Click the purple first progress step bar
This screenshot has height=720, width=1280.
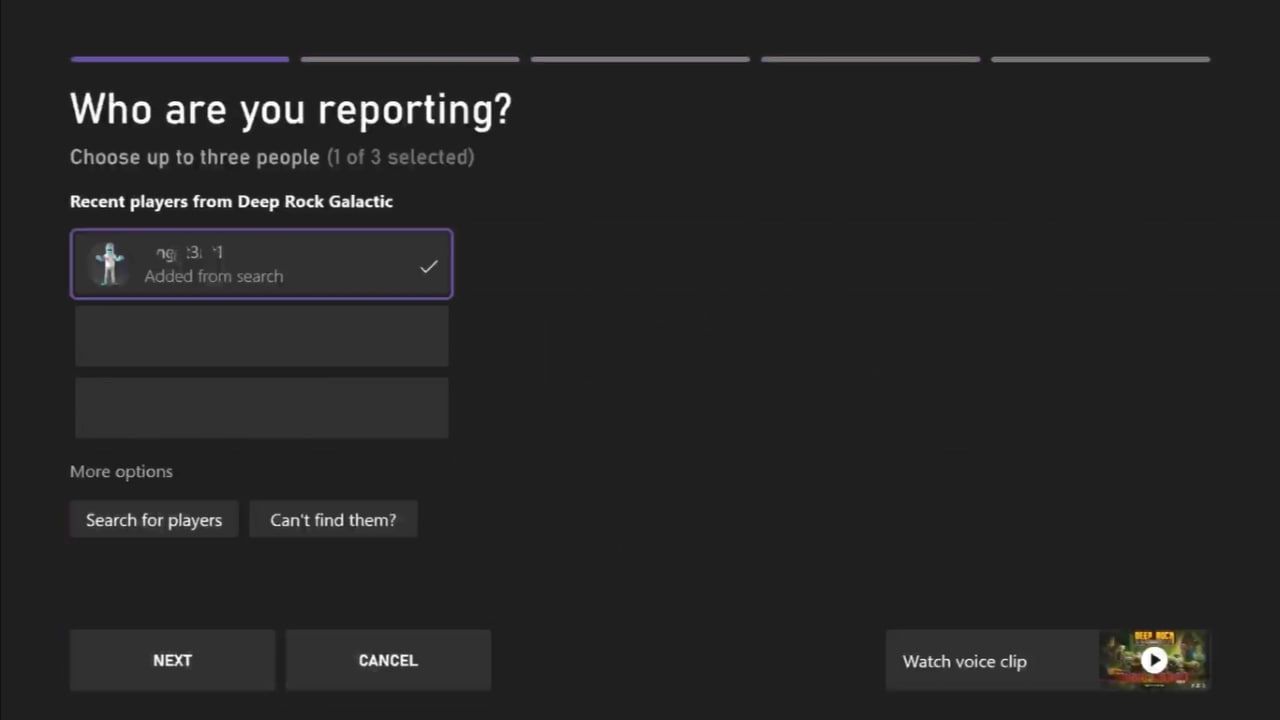180,60
